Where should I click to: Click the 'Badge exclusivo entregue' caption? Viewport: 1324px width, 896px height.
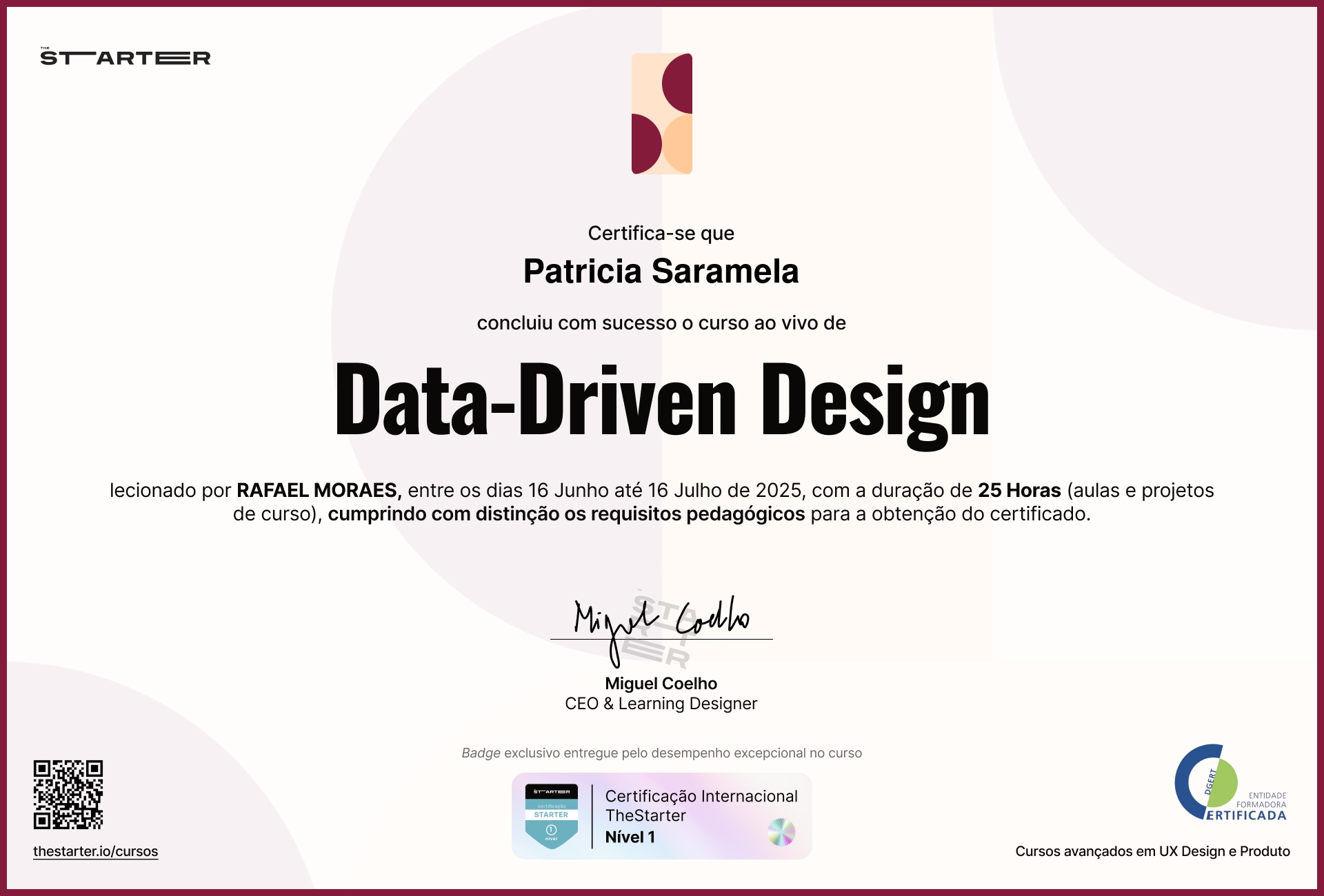pyautogui.click(x=661, y=753)
